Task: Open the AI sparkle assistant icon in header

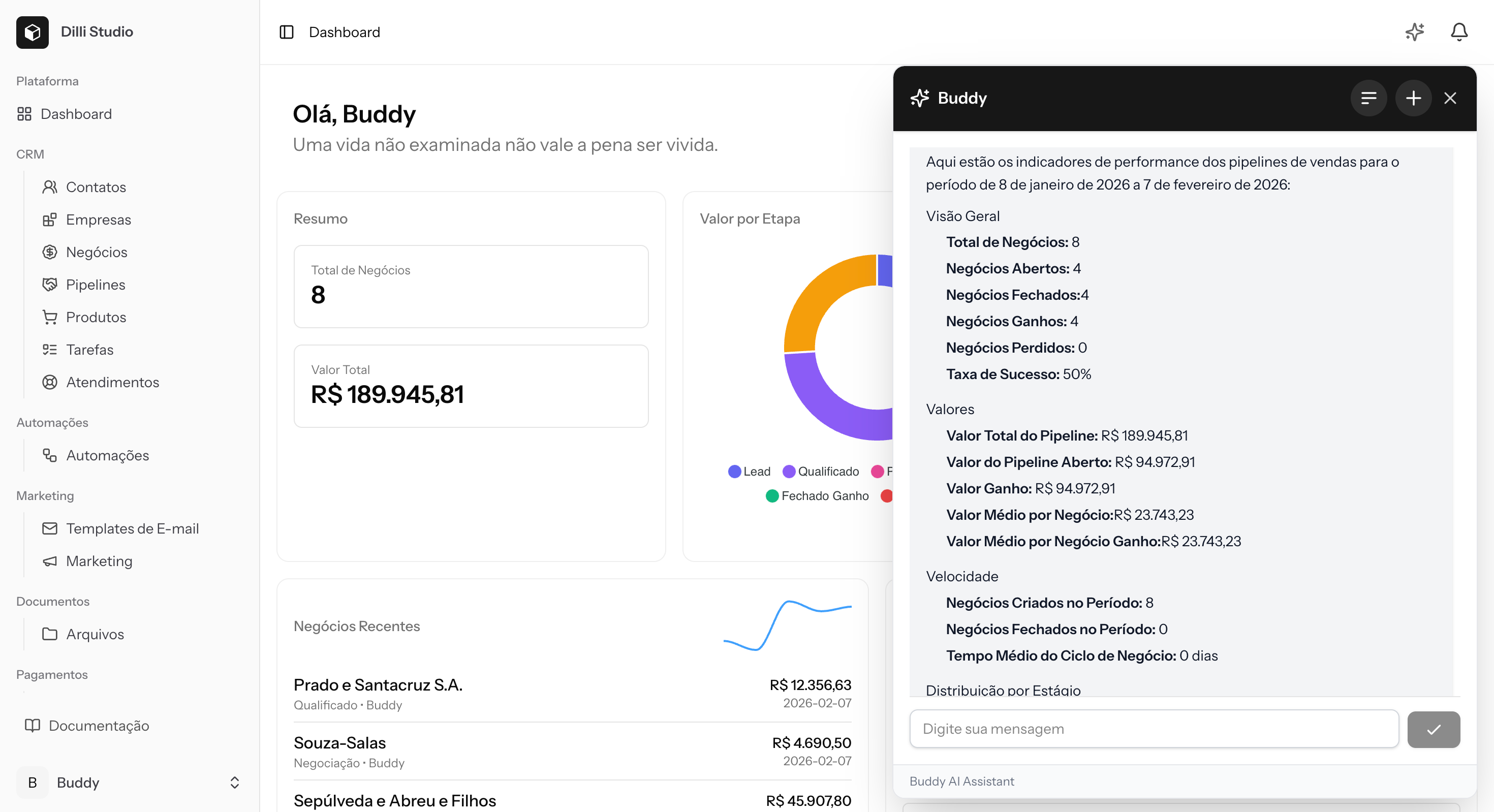Action: (x=1415, y=32)
